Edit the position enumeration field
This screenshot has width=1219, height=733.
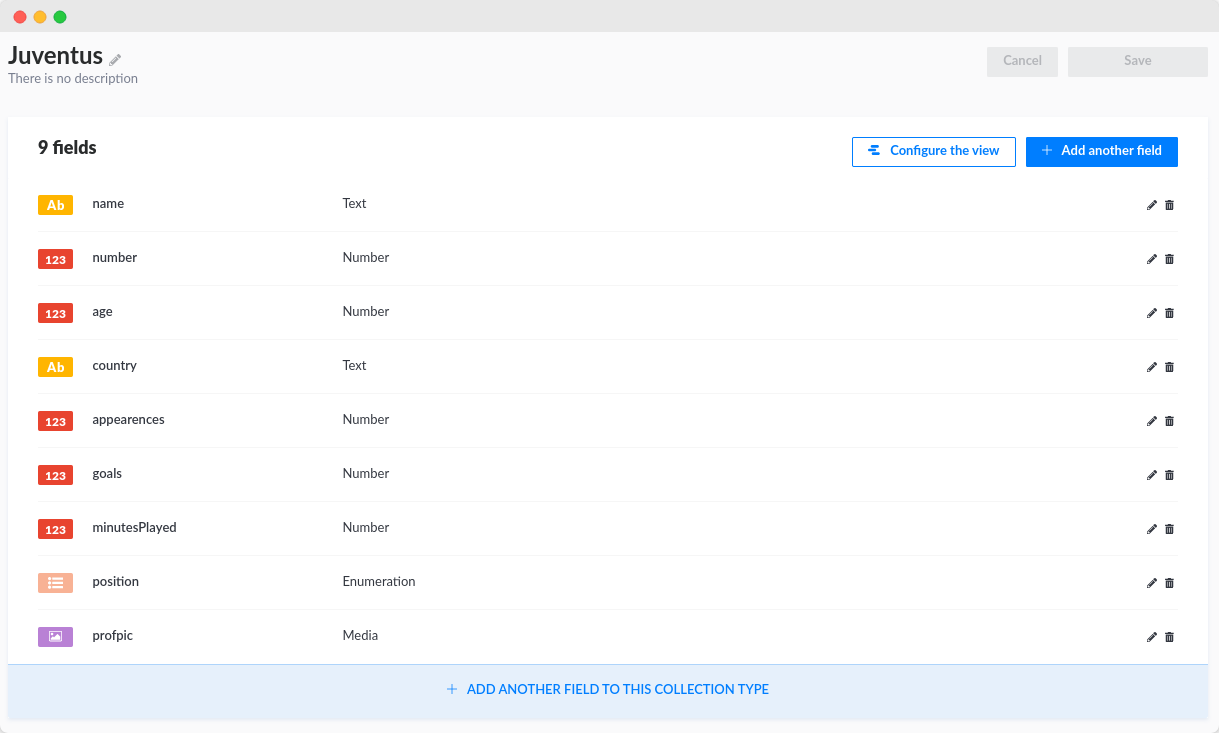[x=1152, y=583]
